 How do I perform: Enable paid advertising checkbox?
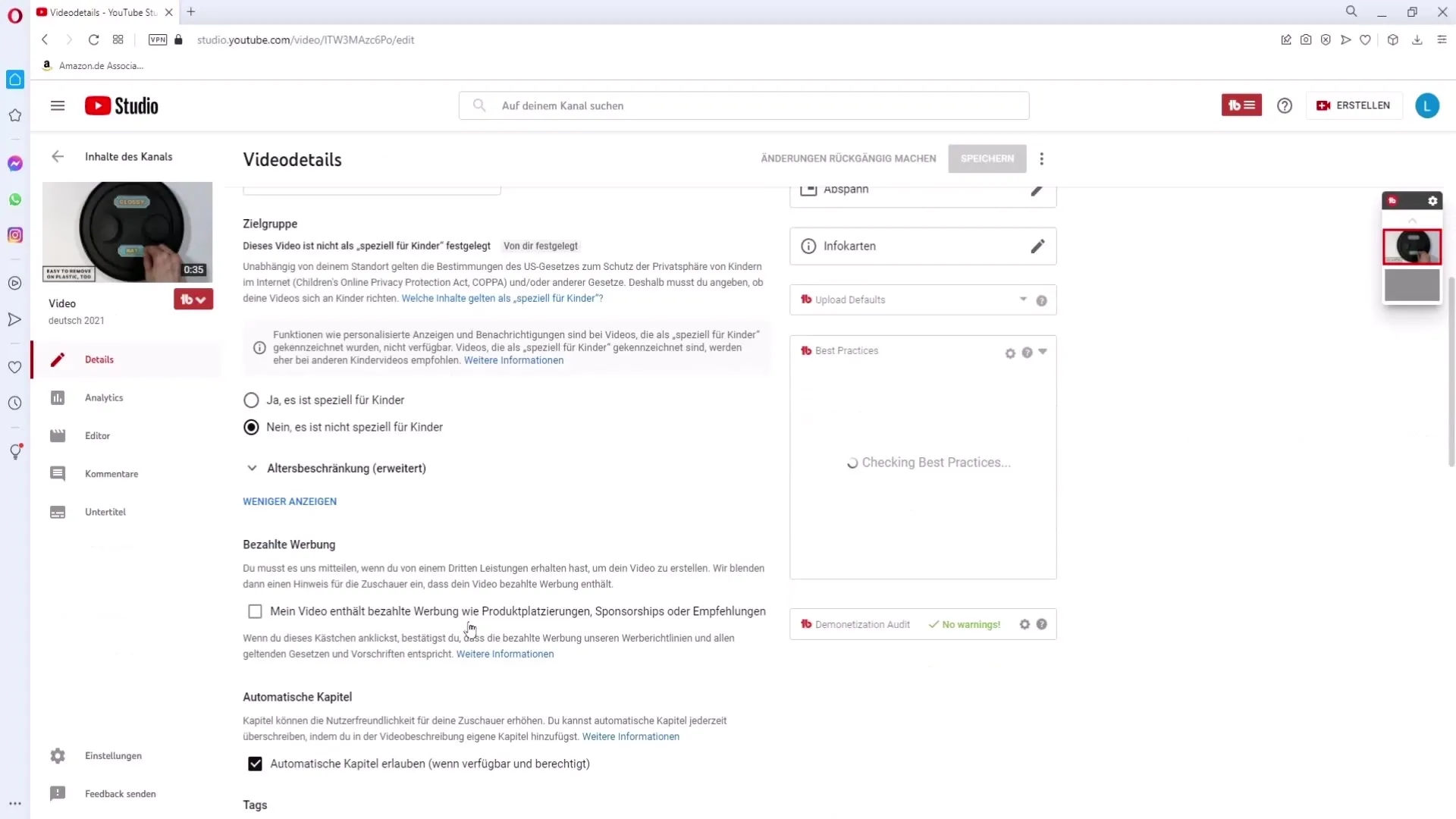tap(255, 611)
